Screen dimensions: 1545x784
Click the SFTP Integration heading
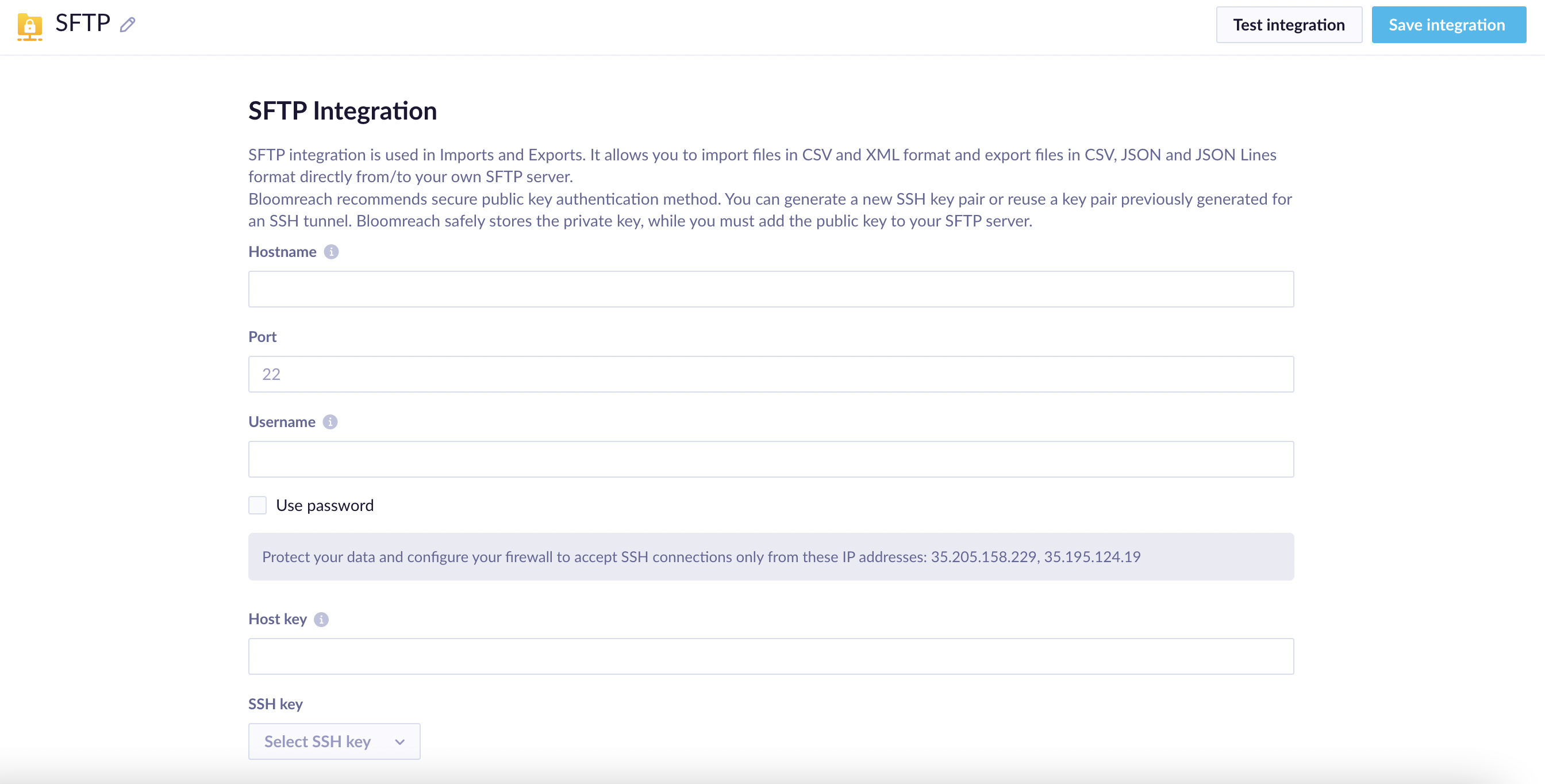(343, 111)
